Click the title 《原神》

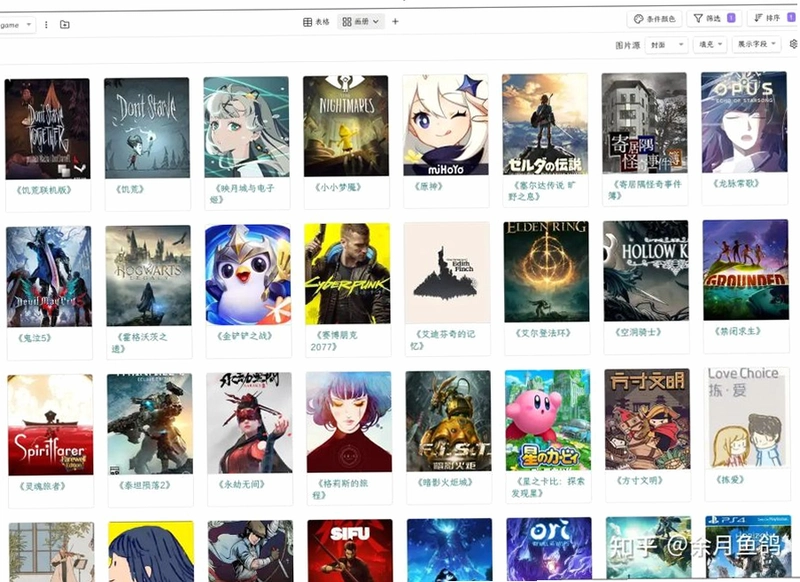(428, 186)
